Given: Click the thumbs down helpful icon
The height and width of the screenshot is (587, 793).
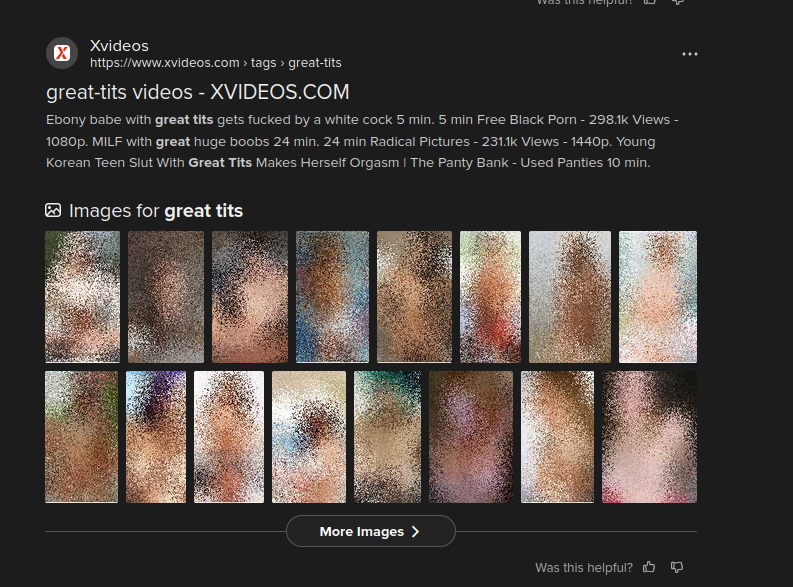Looking at the screenshot, I should click(677, 567).
